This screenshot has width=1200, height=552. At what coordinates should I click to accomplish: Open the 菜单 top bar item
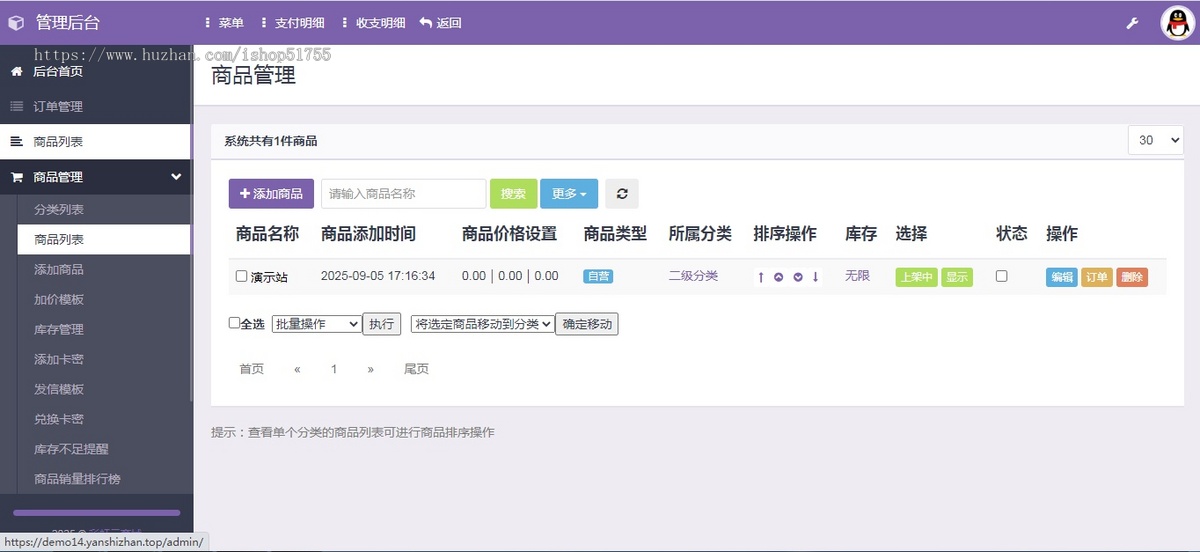[224, 23]
